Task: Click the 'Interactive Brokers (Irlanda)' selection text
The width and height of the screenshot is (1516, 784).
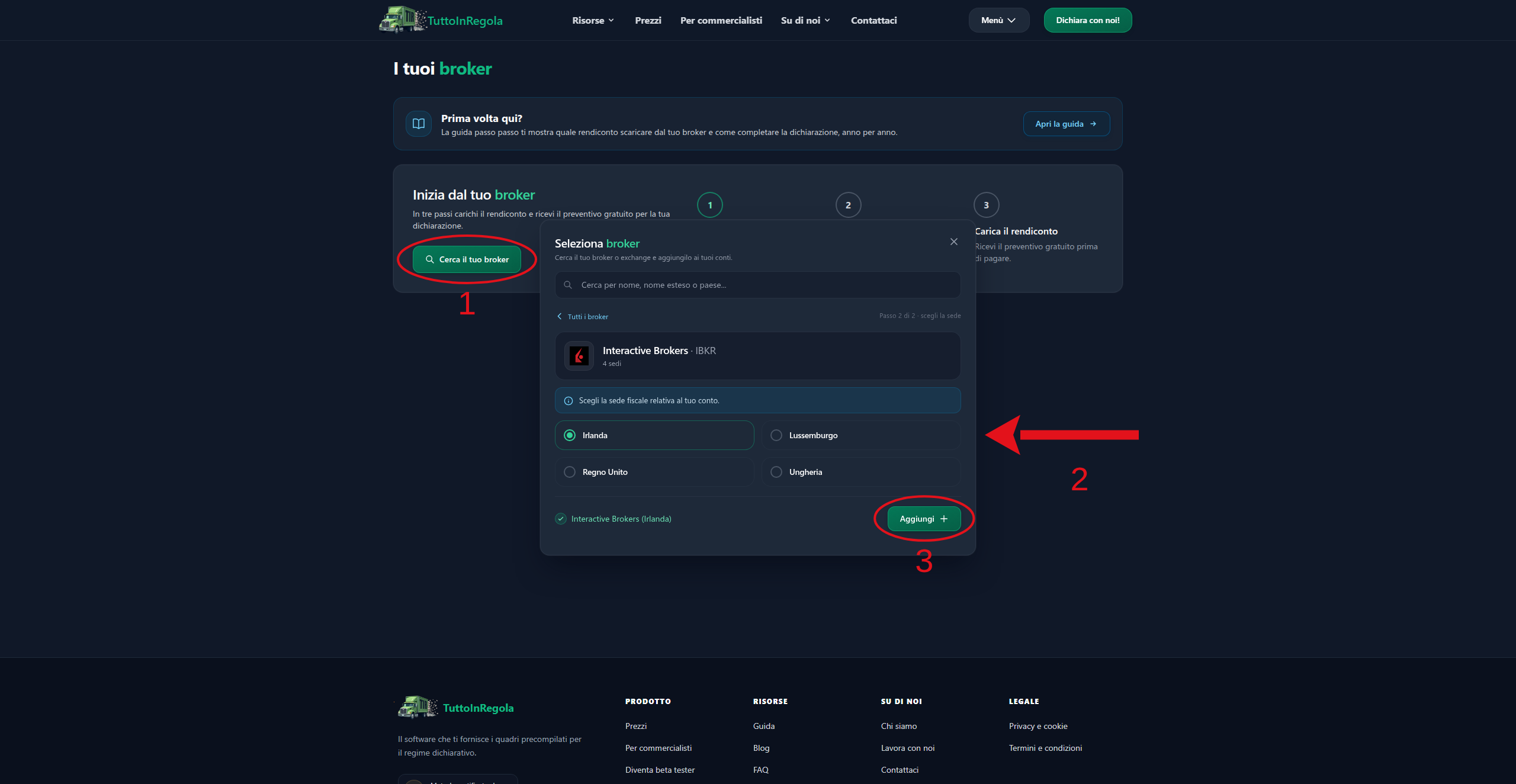Action: tap(621, 519)
